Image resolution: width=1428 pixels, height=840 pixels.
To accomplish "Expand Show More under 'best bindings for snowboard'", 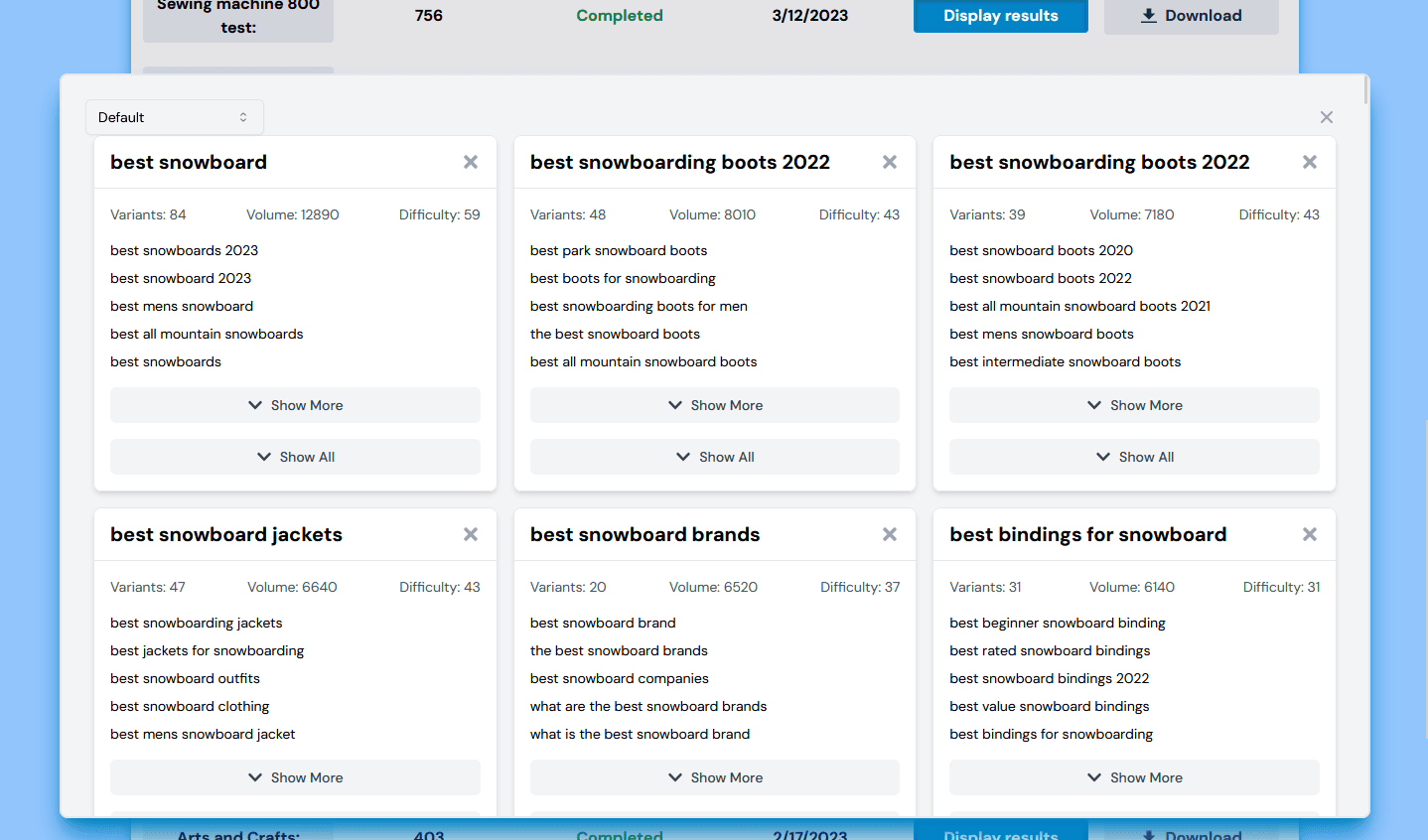I will tap(1134, 777).
